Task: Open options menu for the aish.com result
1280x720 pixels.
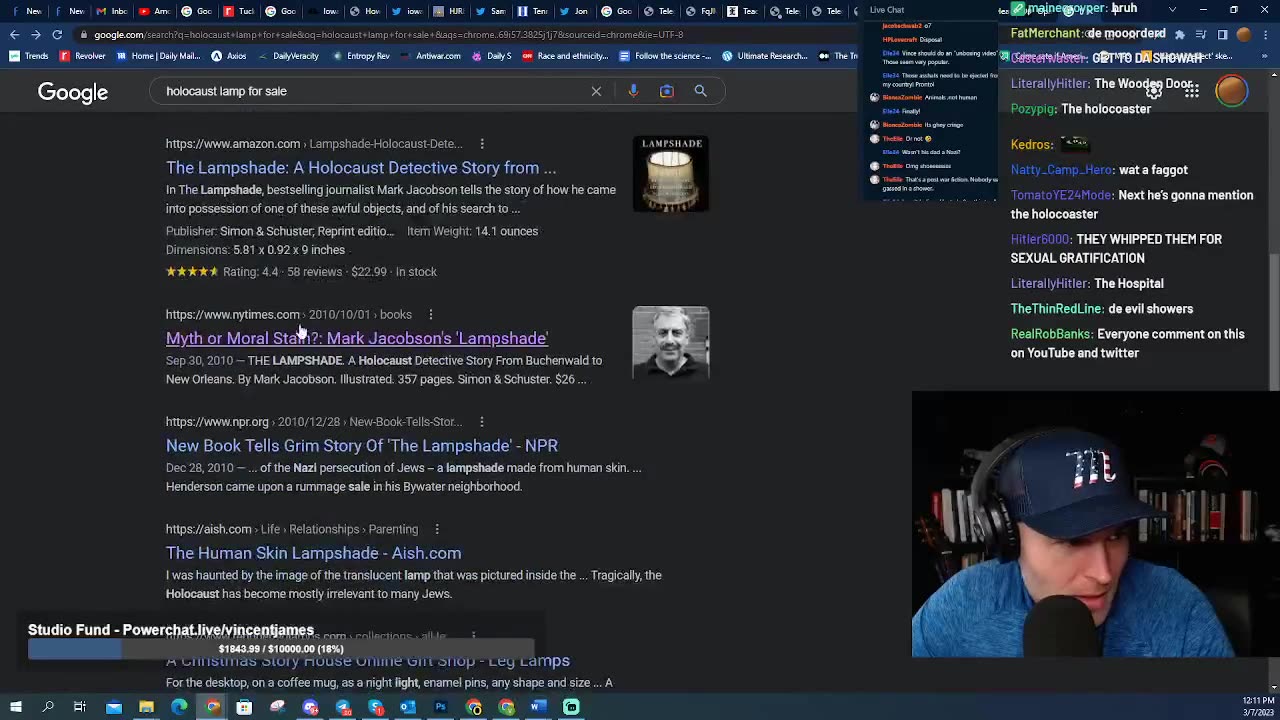Action: tap(437, 529)
